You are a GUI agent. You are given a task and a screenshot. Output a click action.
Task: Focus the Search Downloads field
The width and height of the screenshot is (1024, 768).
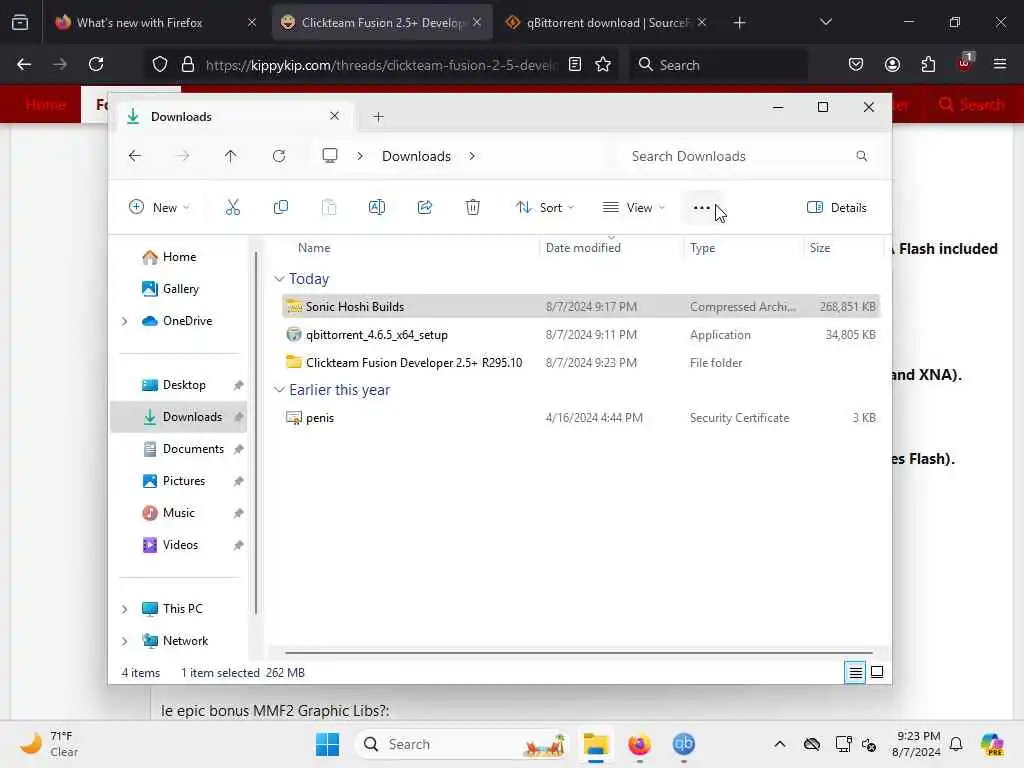(750, 156)
